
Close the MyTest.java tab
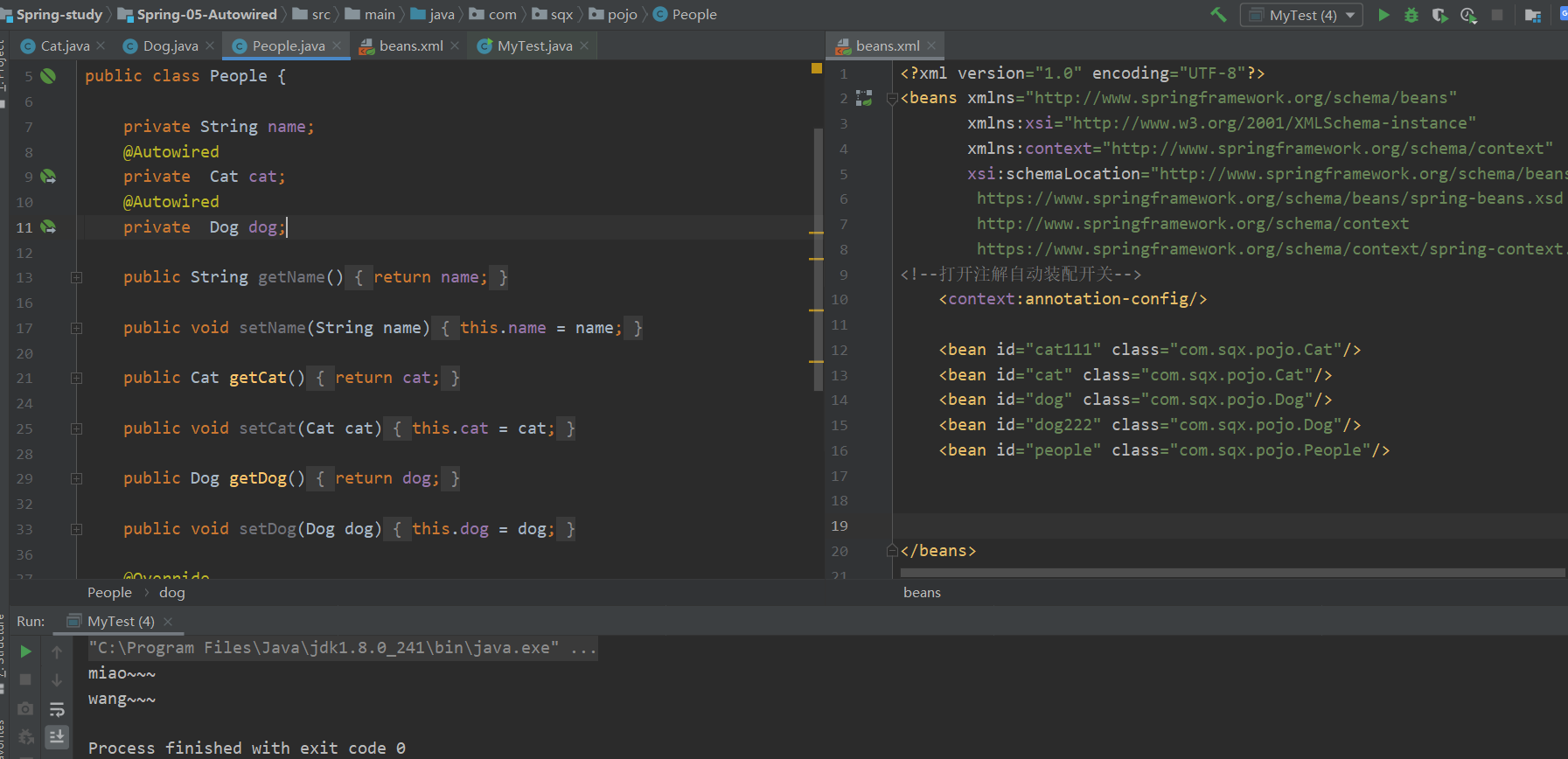tap(584, 45)
